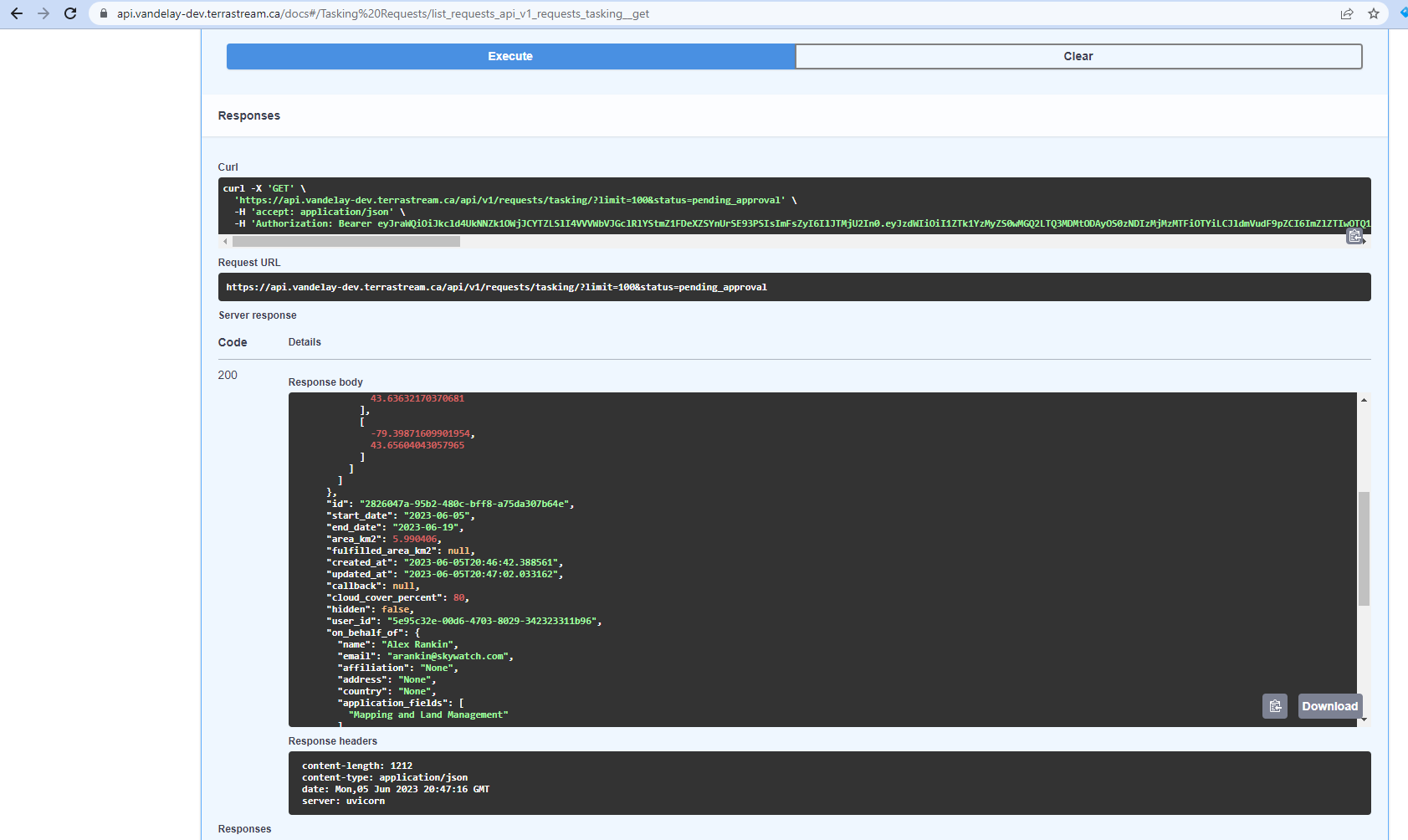The width and height of the screenshot is (1408, 840).
Task: Click the "Response body" label
Action: (x=325, y=382)
